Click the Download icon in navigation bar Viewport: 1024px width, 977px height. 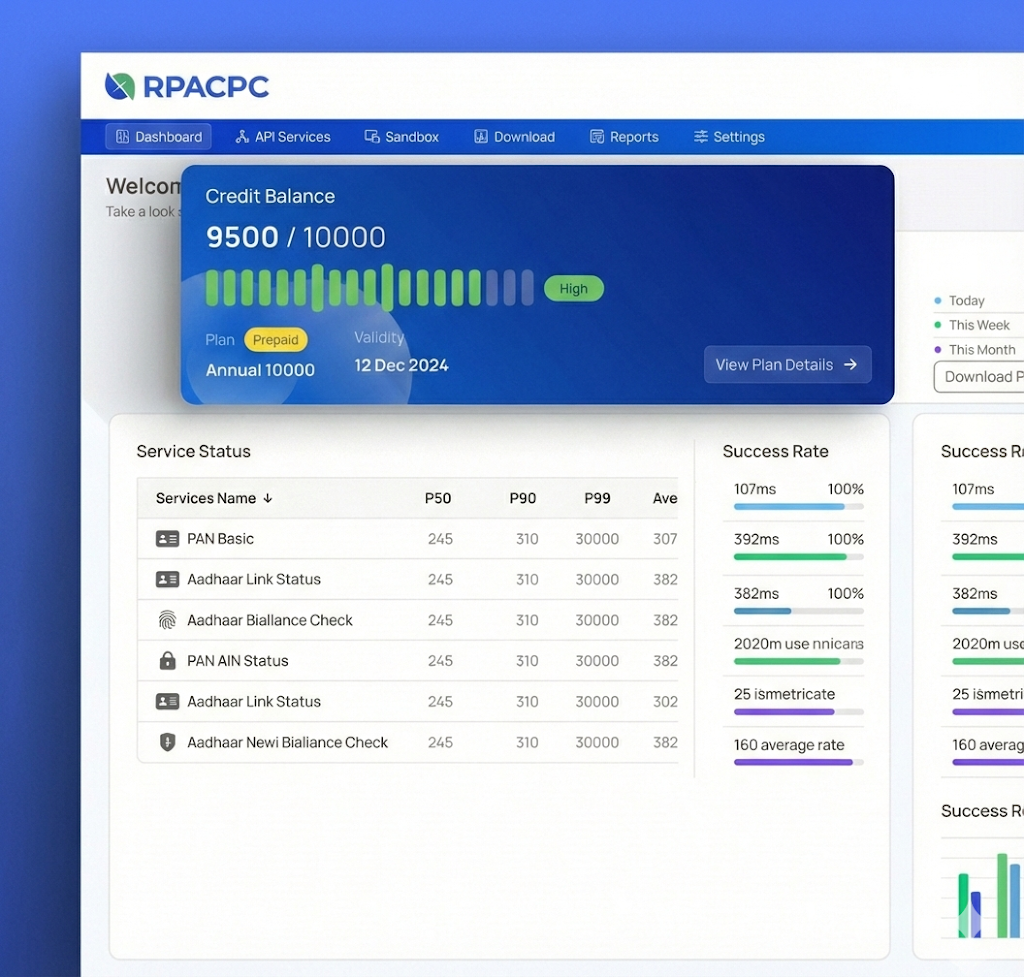tap(481, 137)
